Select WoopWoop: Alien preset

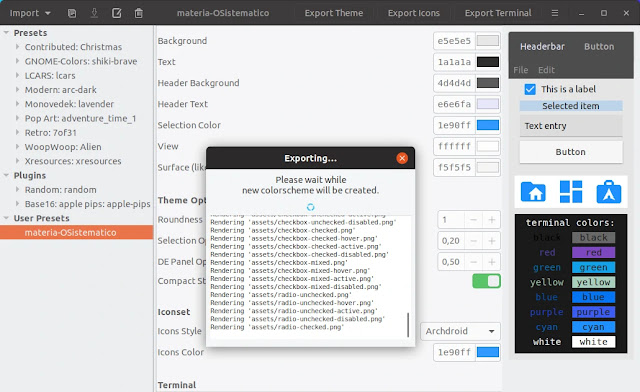63,147
